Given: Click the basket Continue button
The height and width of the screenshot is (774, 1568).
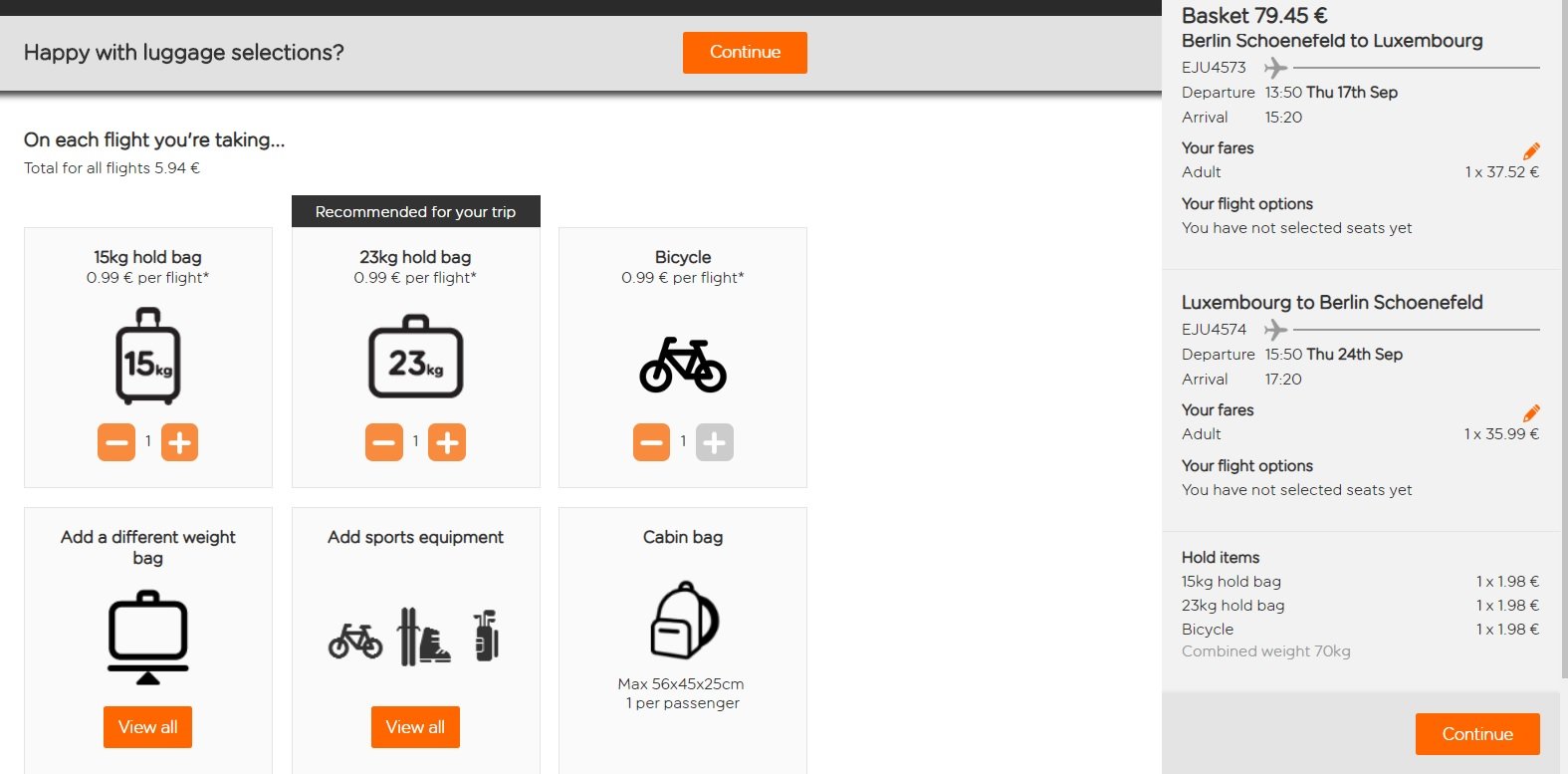Looking at the screenshot, I should 1477,734.
